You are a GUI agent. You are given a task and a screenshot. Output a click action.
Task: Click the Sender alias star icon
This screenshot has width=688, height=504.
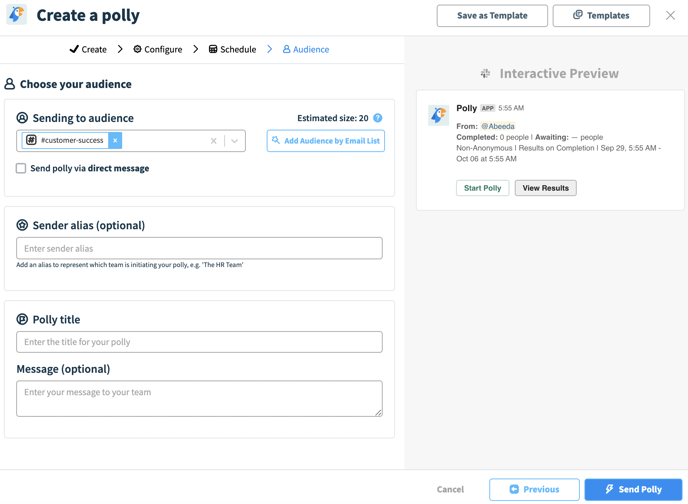click(22, 225)
